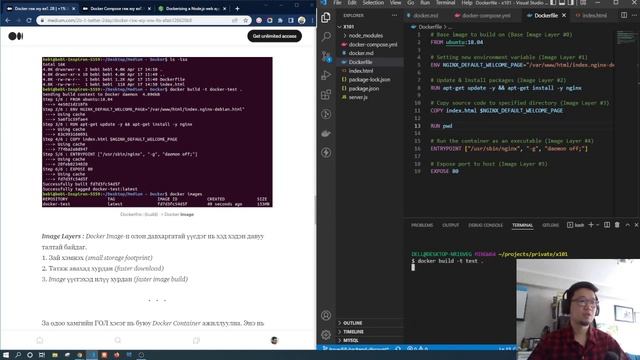Switch to Docker Compose browser tab
Viewport: 640px width, 360px height.
point(116,8)
